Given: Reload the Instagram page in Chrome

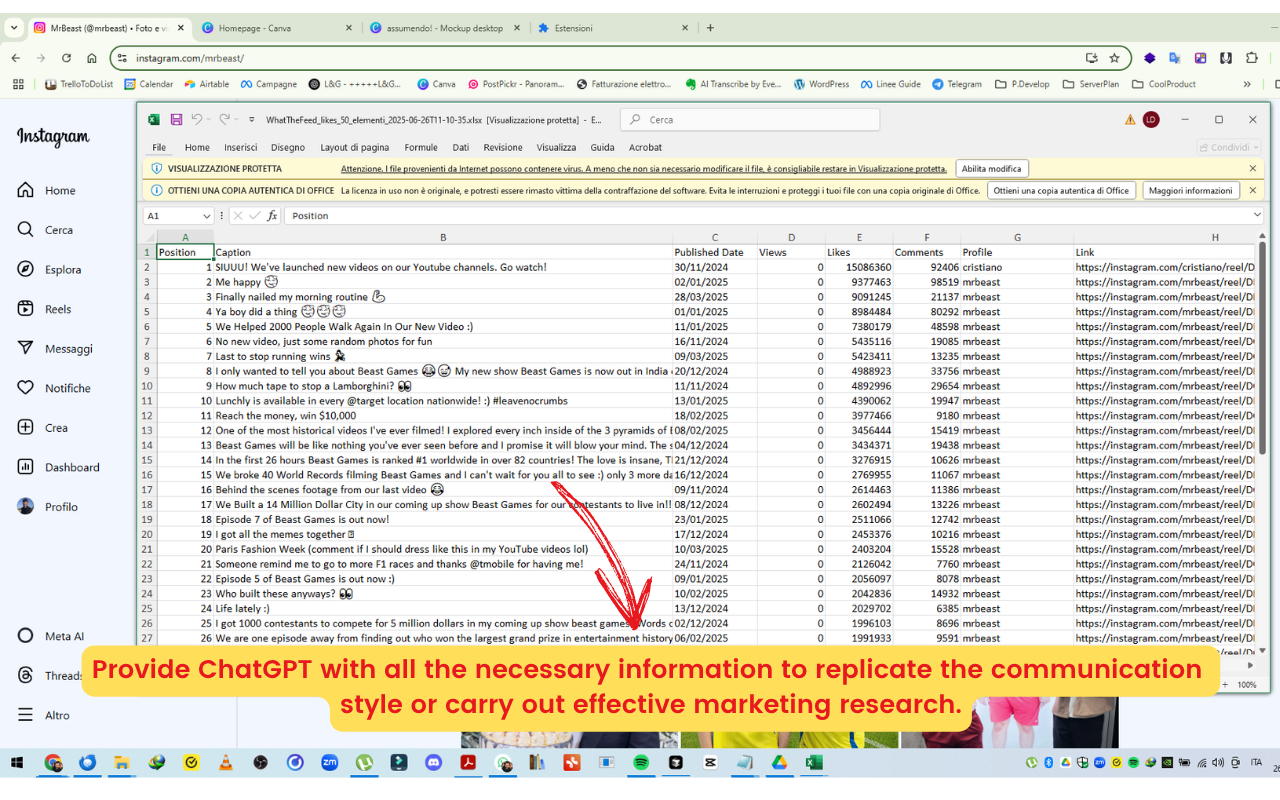Looking at the screenshot, I should coord(67,58).
